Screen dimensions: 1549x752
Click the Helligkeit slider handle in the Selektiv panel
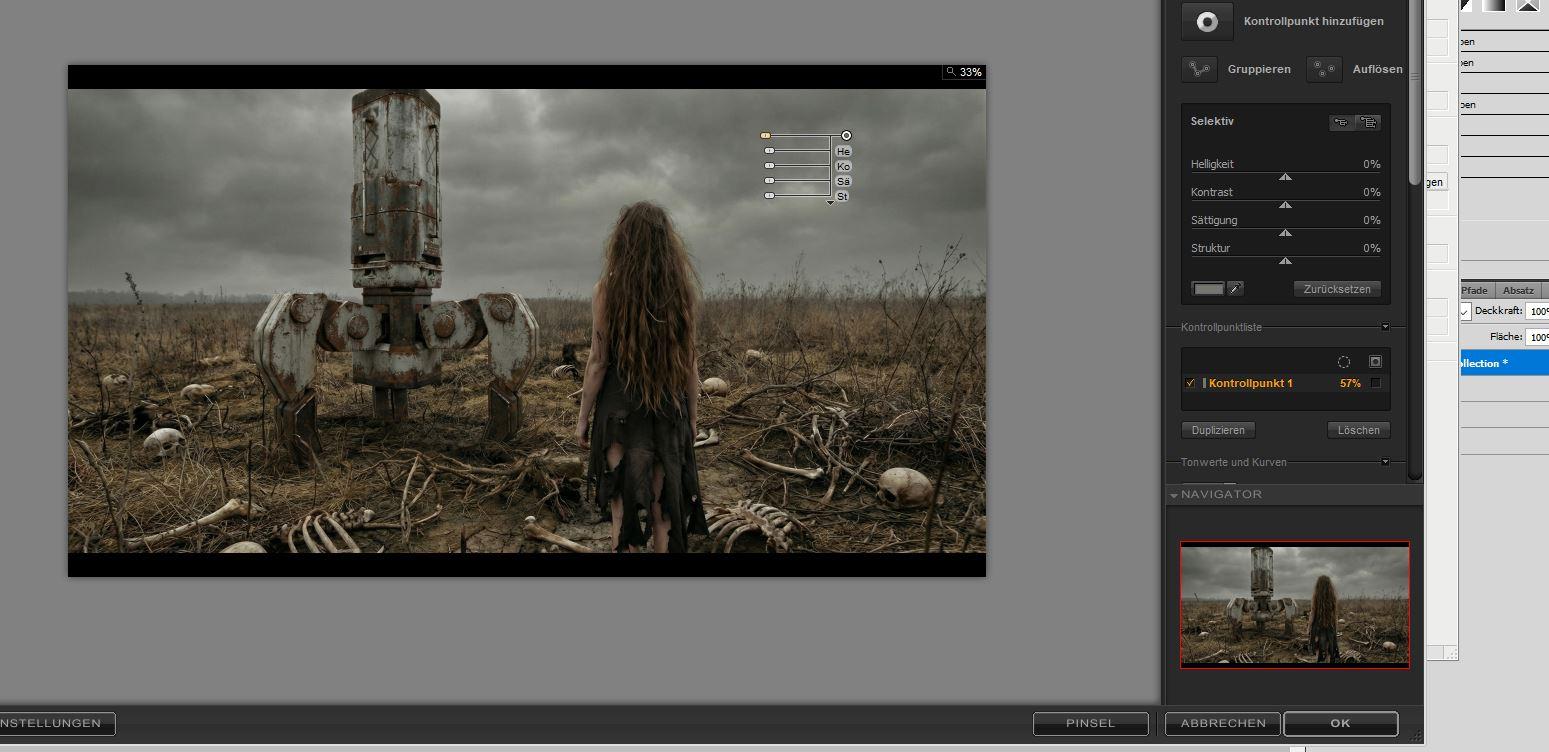tap(1286, 177)
